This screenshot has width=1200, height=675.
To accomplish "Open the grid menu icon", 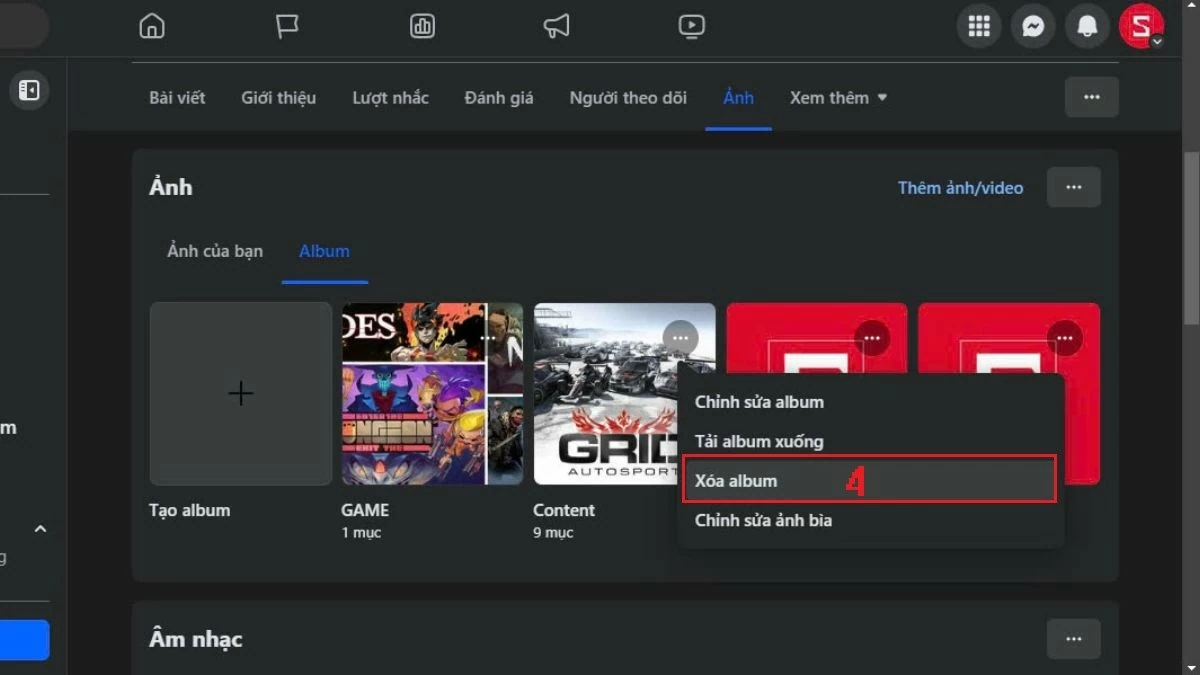I will (x=979, y=27).
